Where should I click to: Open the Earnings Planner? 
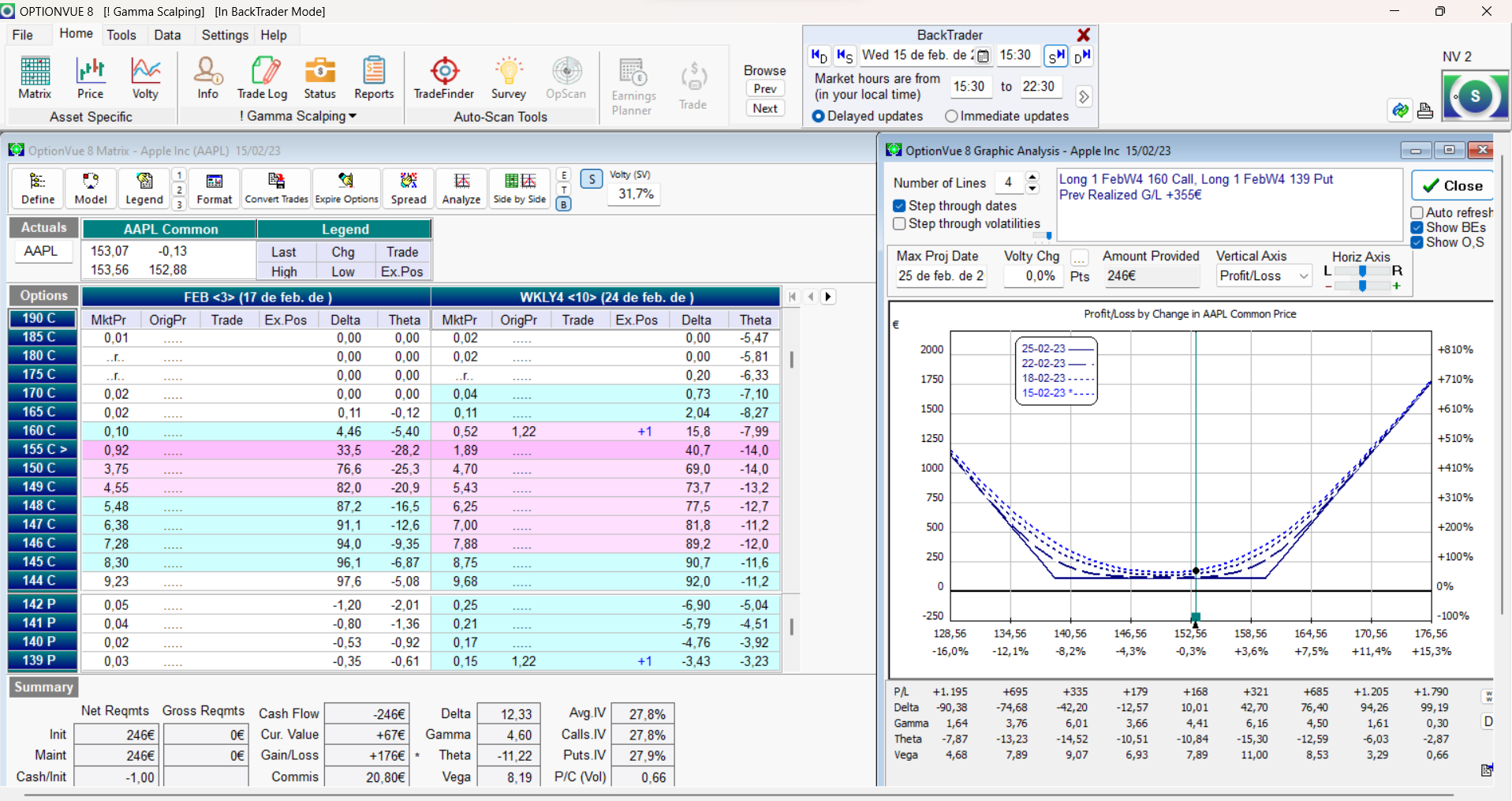point(633,87)
